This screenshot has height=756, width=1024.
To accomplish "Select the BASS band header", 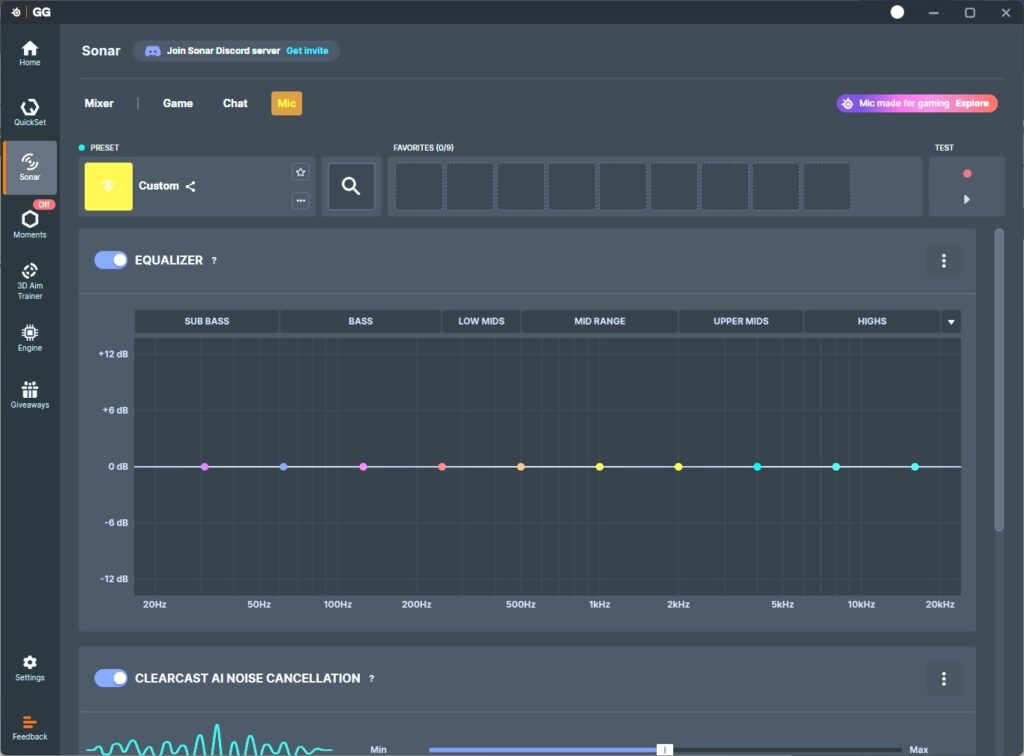I will (x=360, y=321).
